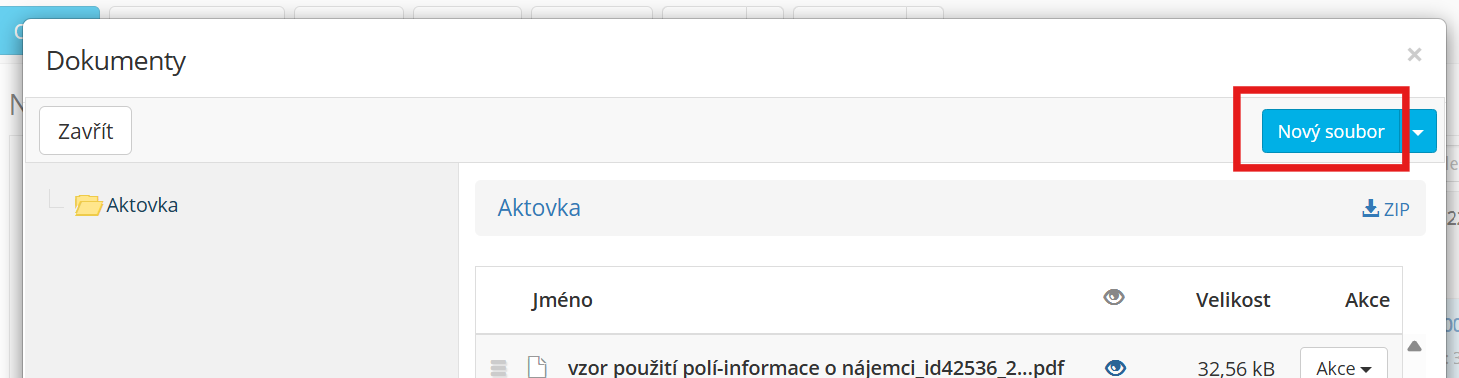Open the vzor použití polí-informace PDF file

(x=815, y=367)
